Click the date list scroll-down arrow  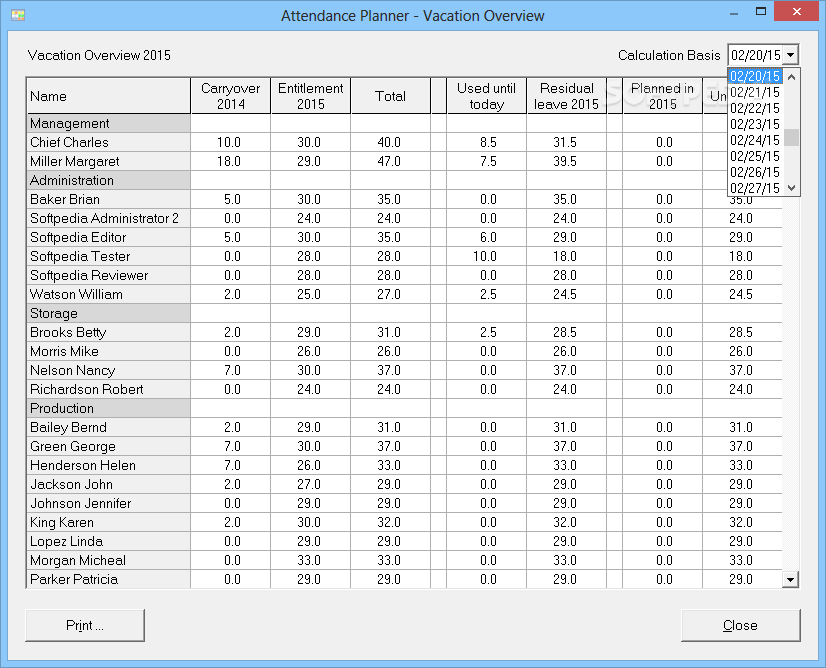791,188
